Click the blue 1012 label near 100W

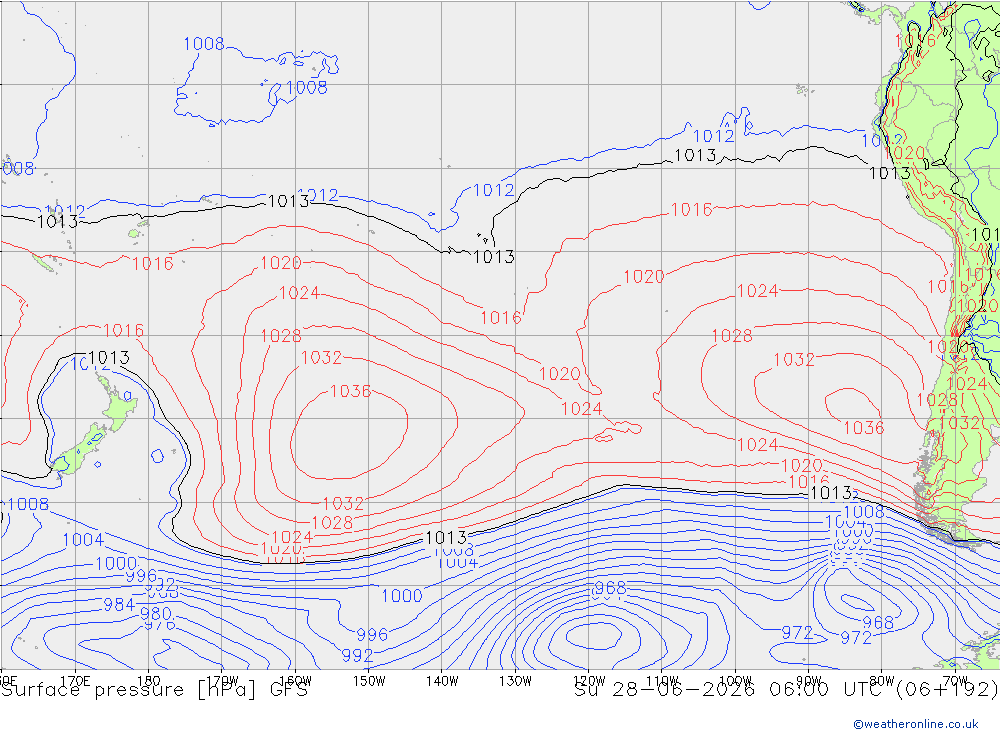(x=714, y=136)
